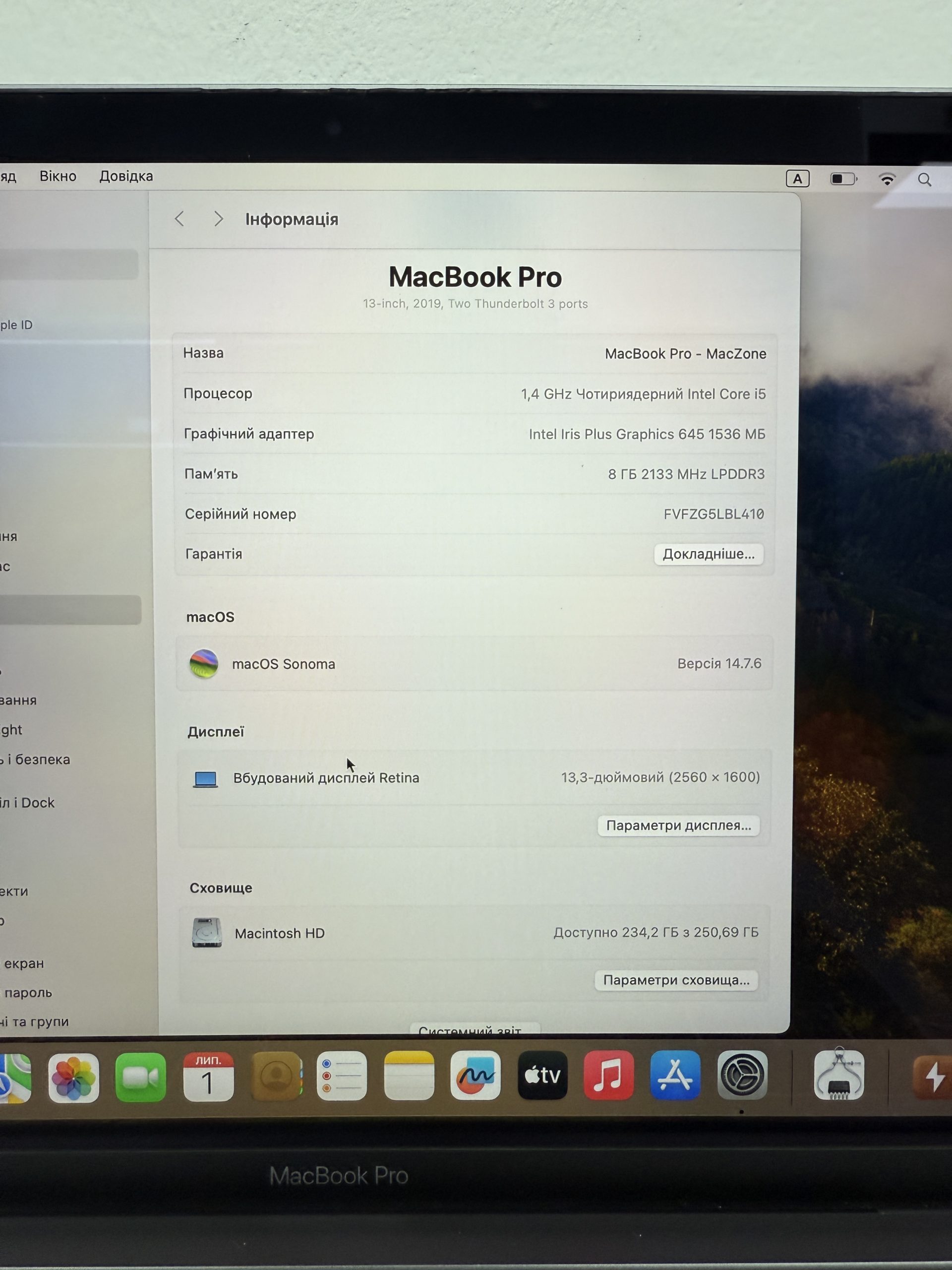This screenshot has height=1270, width=952.
Task: Click the macOS Sonoma icon
Action: (x=204, y=664)
